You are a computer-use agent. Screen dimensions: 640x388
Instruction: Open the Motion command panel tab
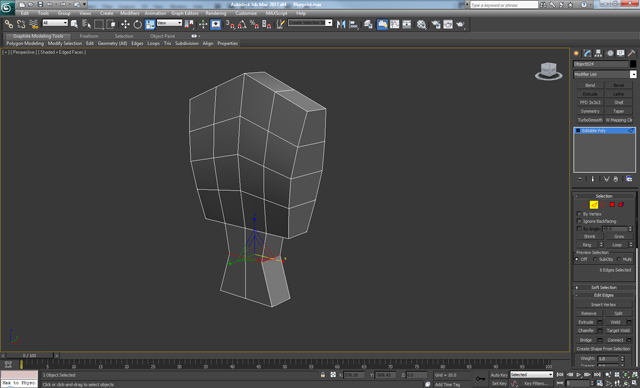pyautogui.click(x=610, y=53)
